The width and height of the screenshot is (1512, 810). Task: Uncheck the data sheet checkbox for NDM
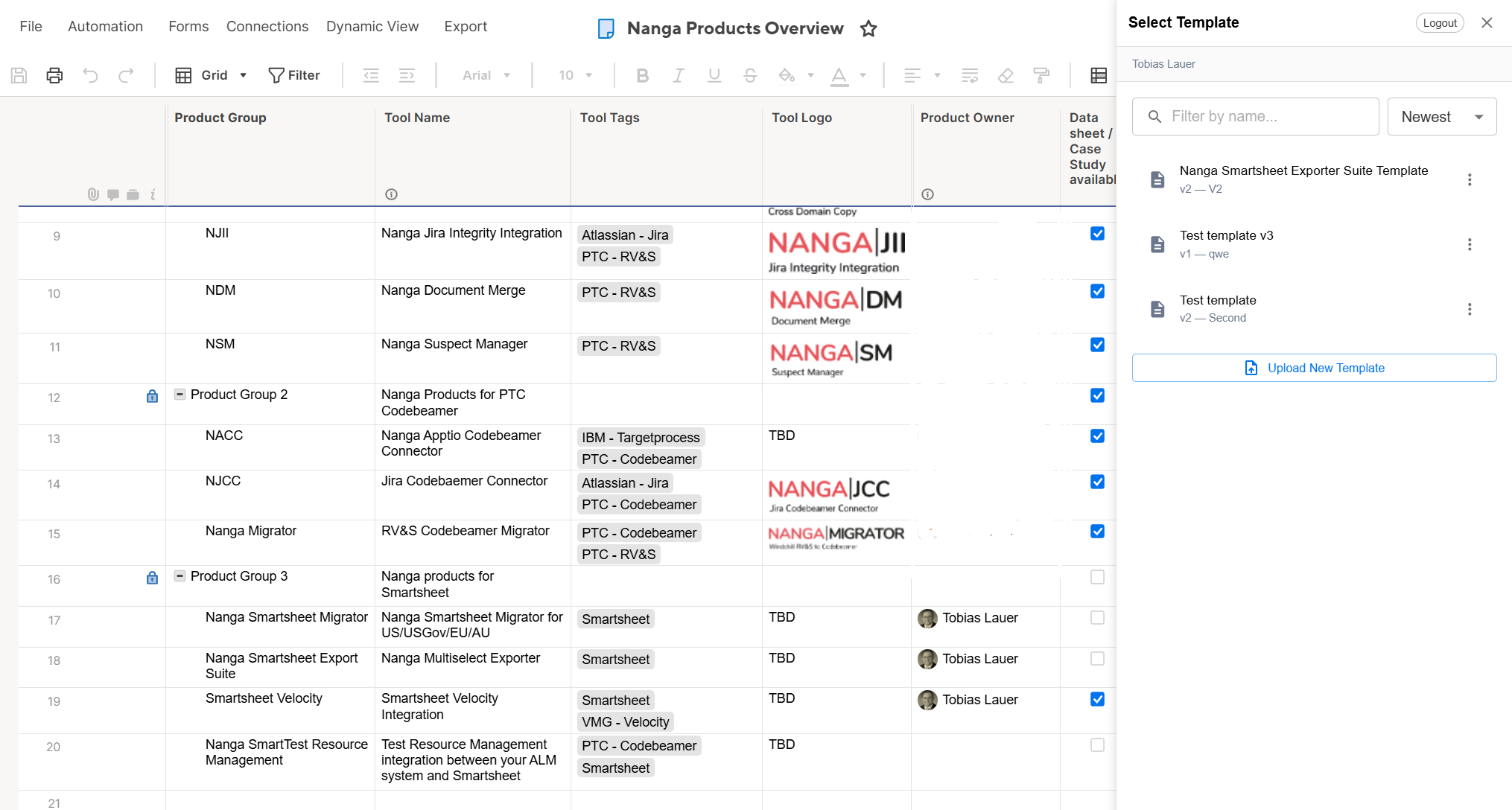(x=1097, y=291)
